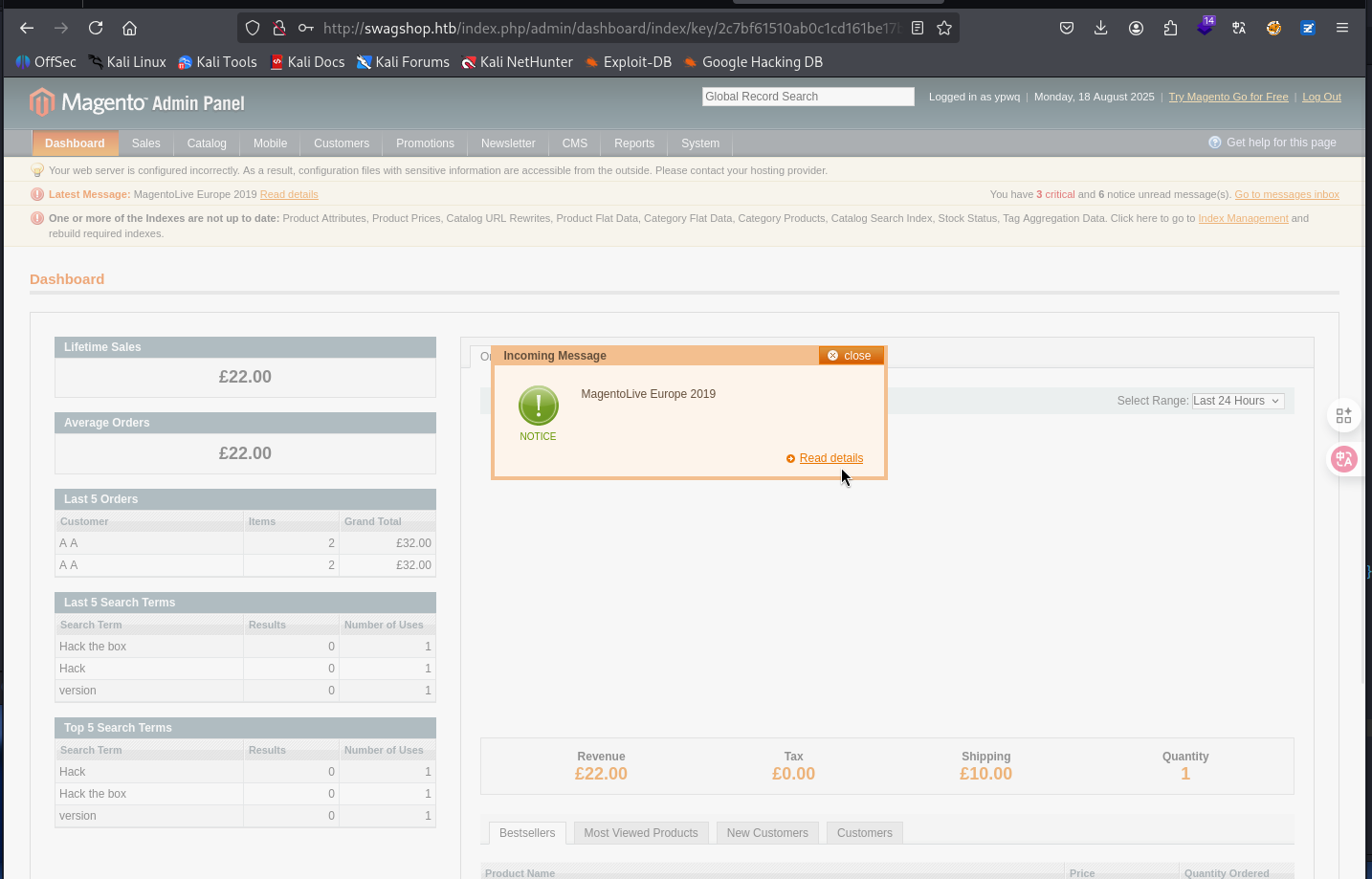1372x879 pixels.
Task: Click the Global Record Search field
Action: (x=808, y=97)
